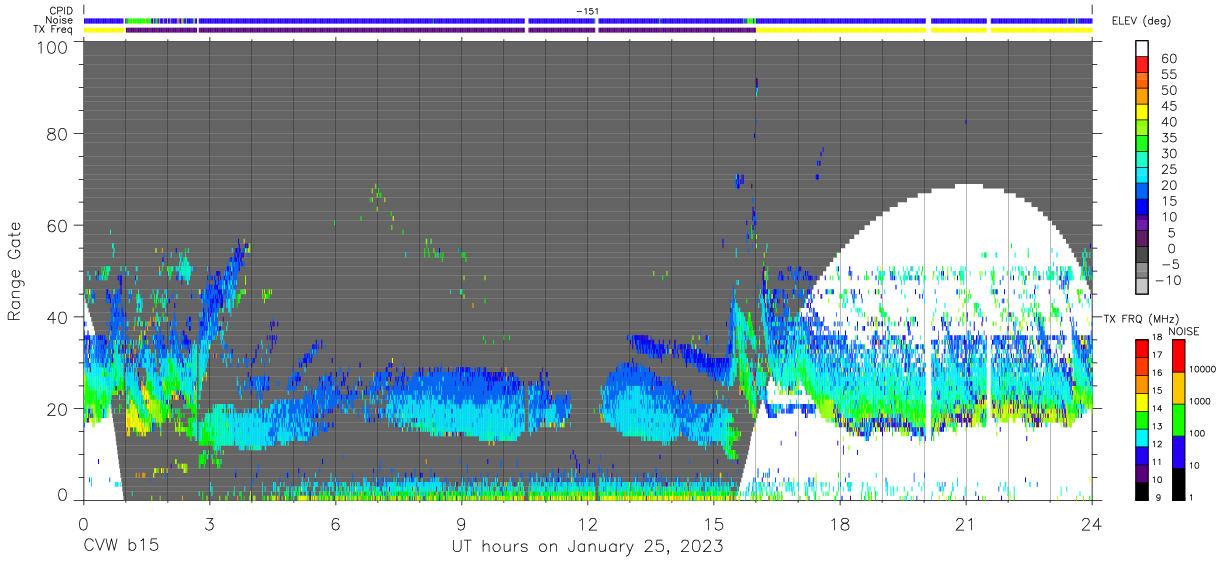Click the '60' range gate tick label
This screenshot has width=1228, height=567.
[x=57, y=226]
